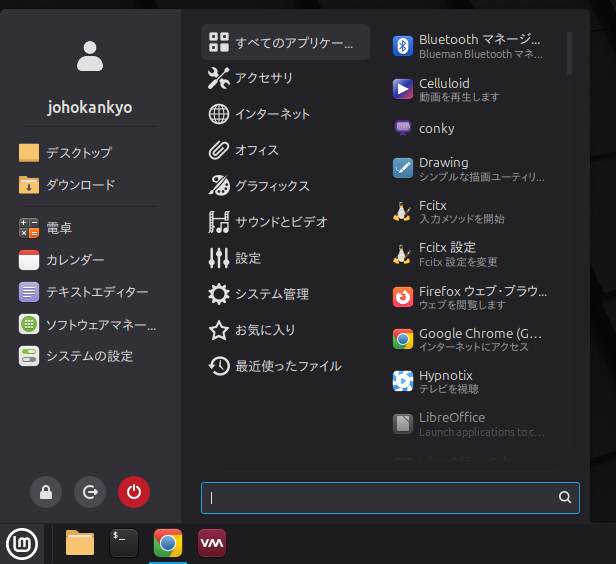Open 電卓 calculator from favorites

(58, 228)
